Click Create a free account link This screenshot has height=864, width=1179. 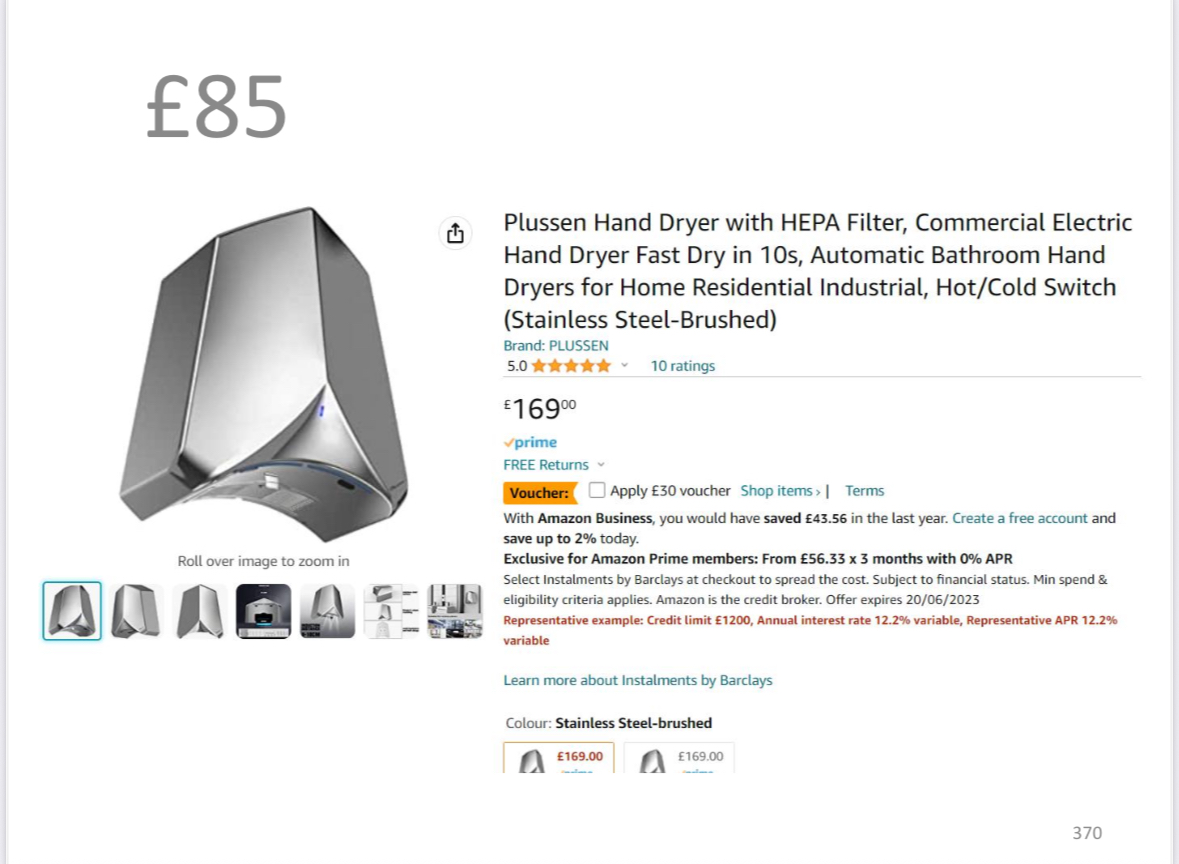click(x=1019, y=518)
